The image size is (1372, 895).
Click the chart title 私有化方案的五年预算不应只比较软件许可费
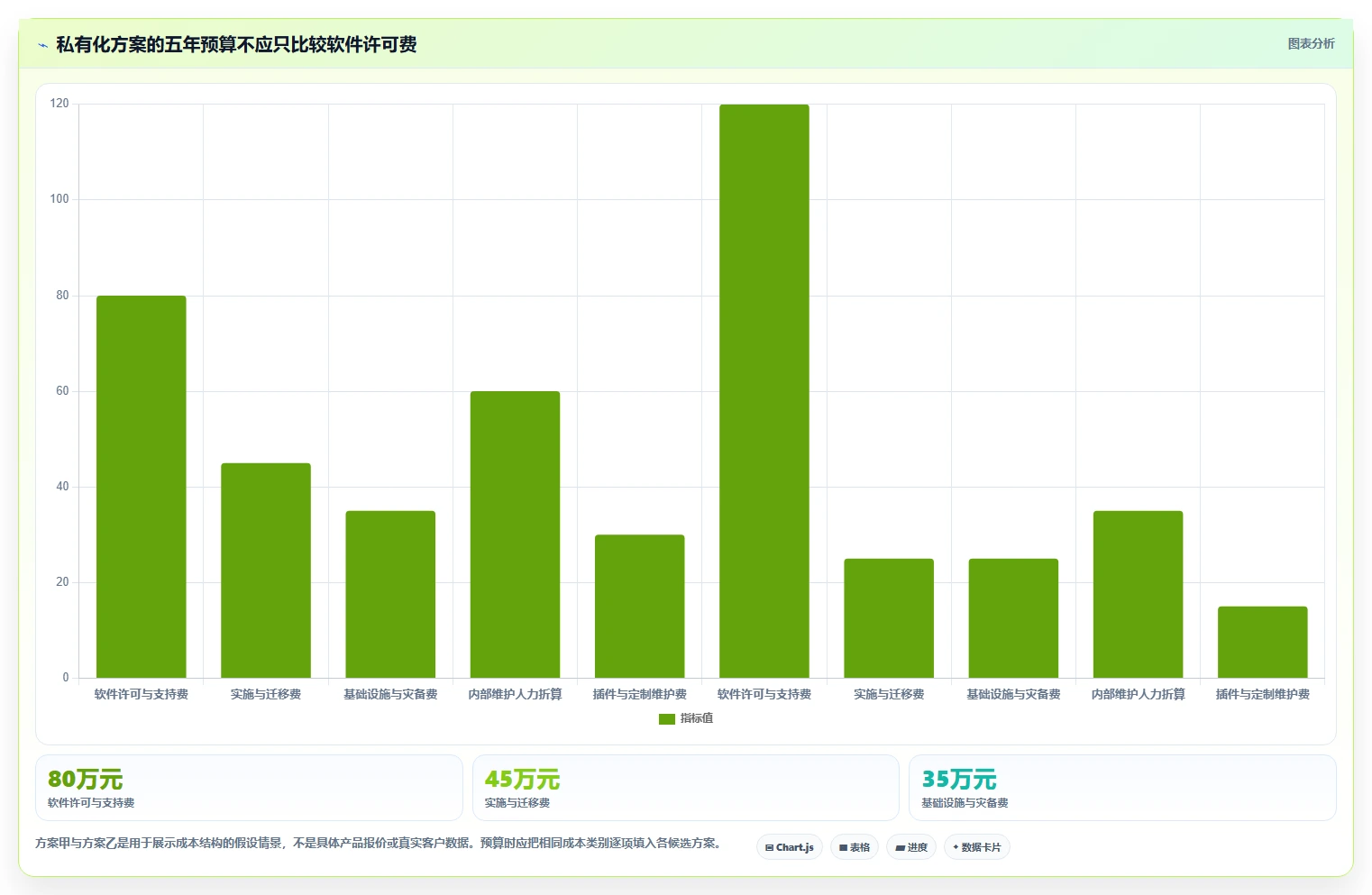point(236,45)
